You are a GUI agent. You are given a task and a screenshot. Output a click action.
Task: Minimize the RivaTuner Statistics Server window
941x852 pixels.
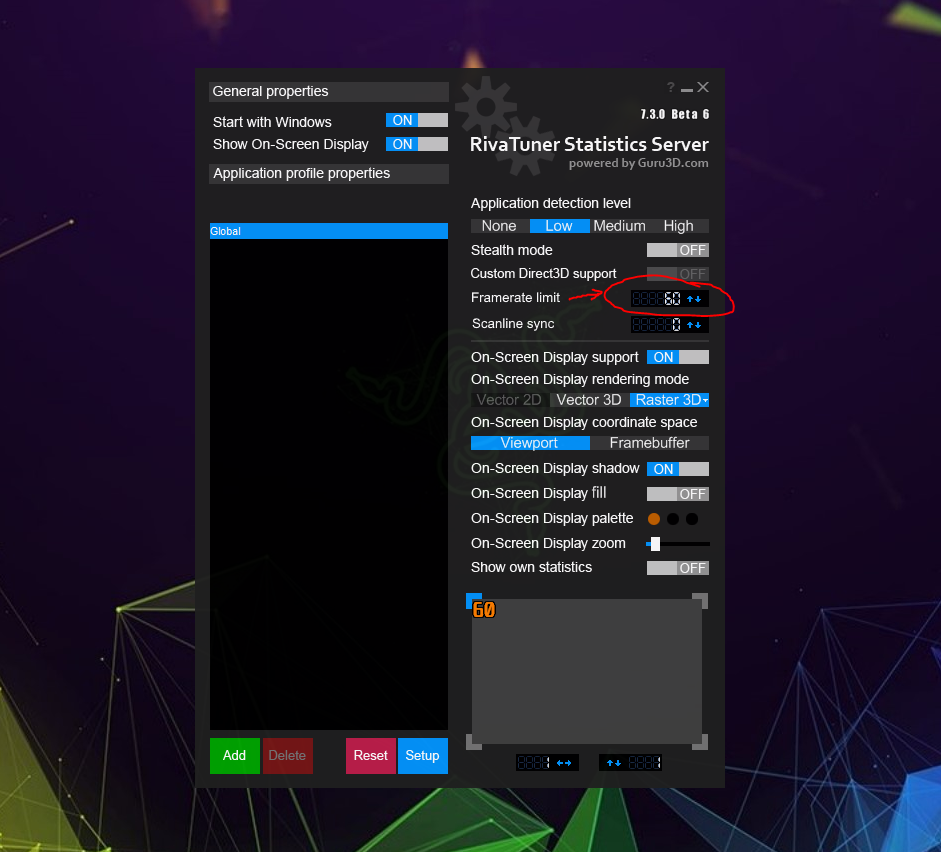(x=687, y=89)
